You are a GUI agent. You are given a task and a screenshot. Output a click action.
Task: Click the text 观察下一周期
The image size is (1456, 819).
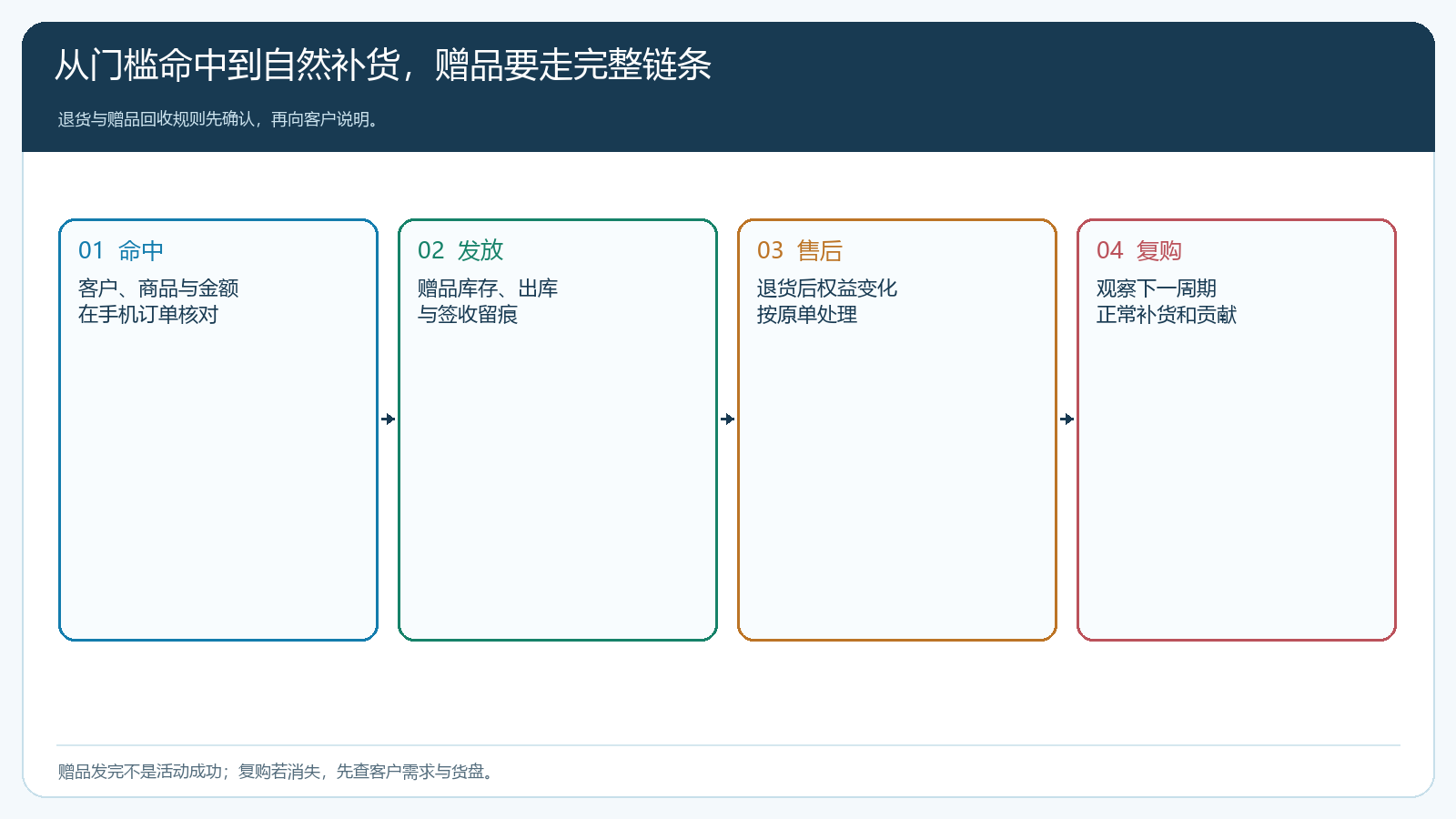click(x=1157, y=288)
